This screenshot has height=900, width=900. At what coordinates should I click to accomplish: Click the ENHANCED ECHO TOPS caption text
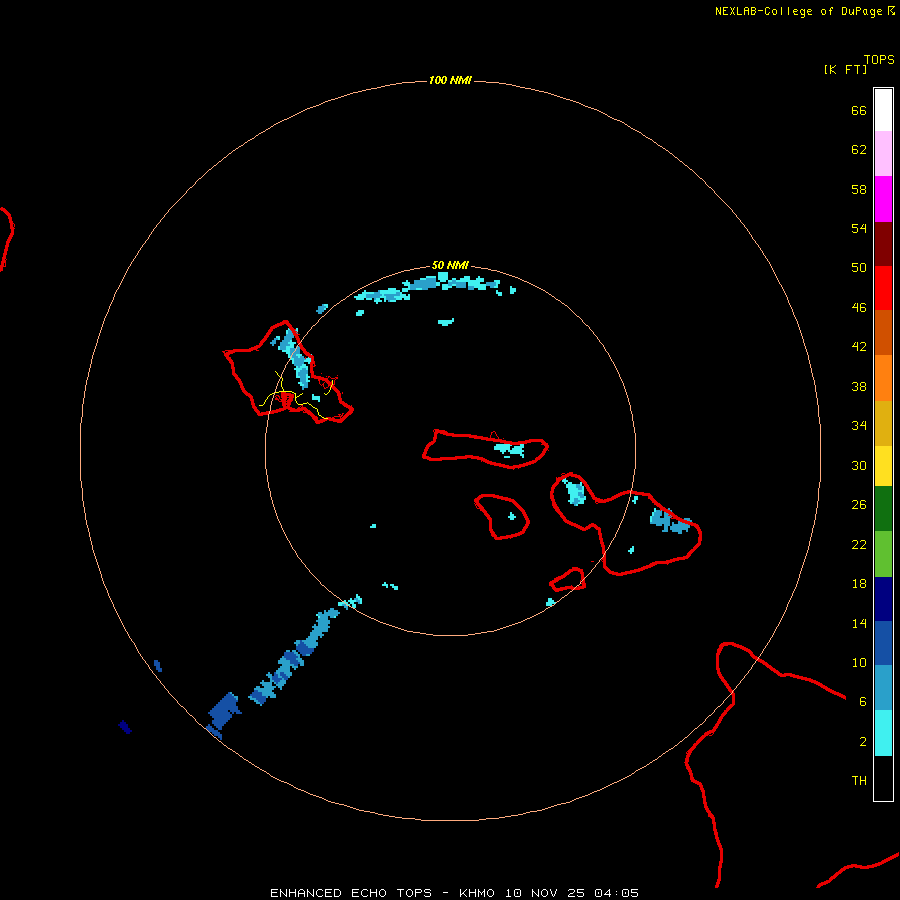(x=351, y=893)
